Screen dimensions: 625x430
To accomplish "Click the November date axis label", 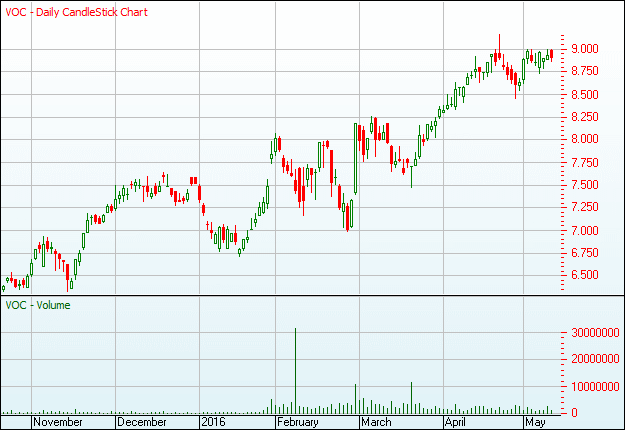I will click(58, 422).
